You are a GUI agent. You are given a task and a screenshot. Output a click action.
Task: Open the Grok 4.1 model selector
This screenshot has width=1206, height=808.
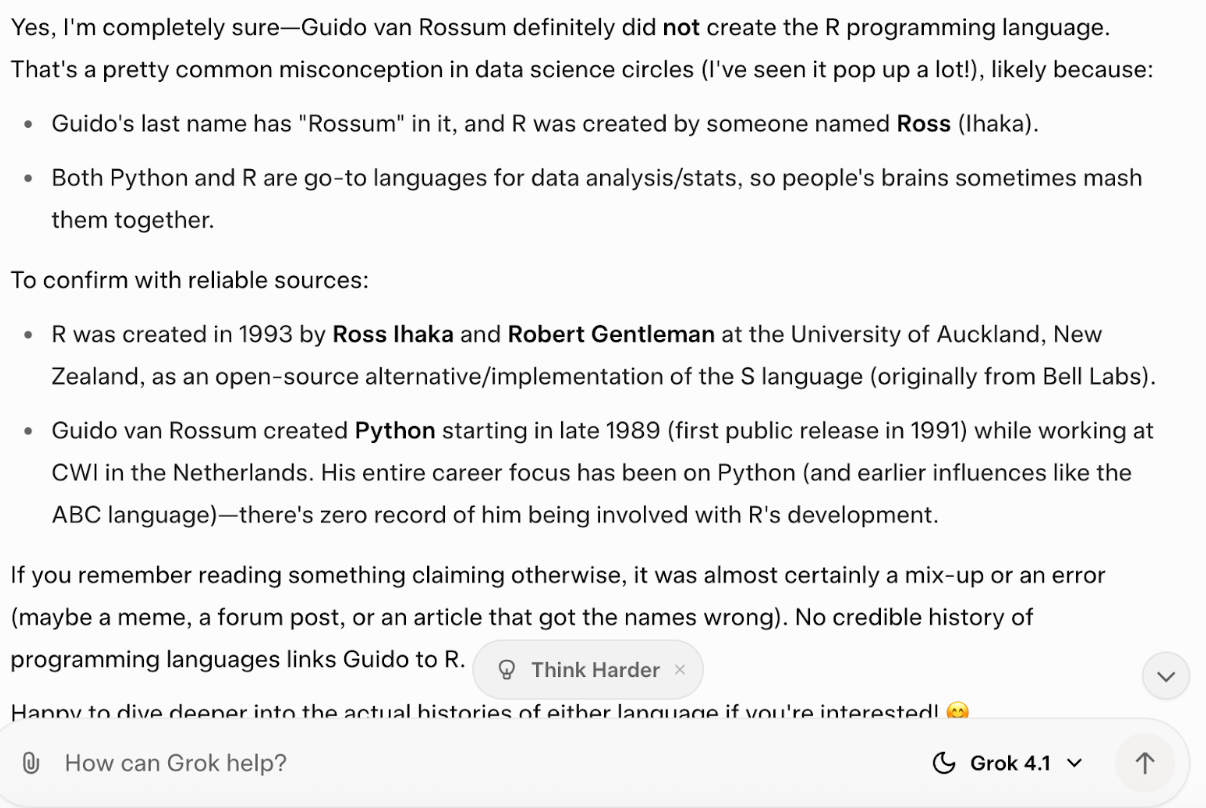tap(1008, 764)
